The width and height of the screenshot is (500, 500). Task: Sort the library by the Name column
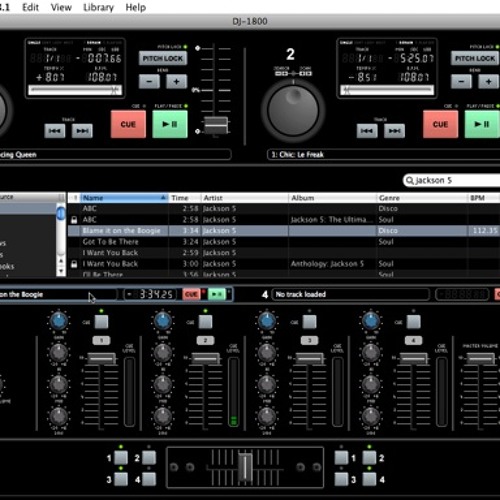click(x=124, y=198)
